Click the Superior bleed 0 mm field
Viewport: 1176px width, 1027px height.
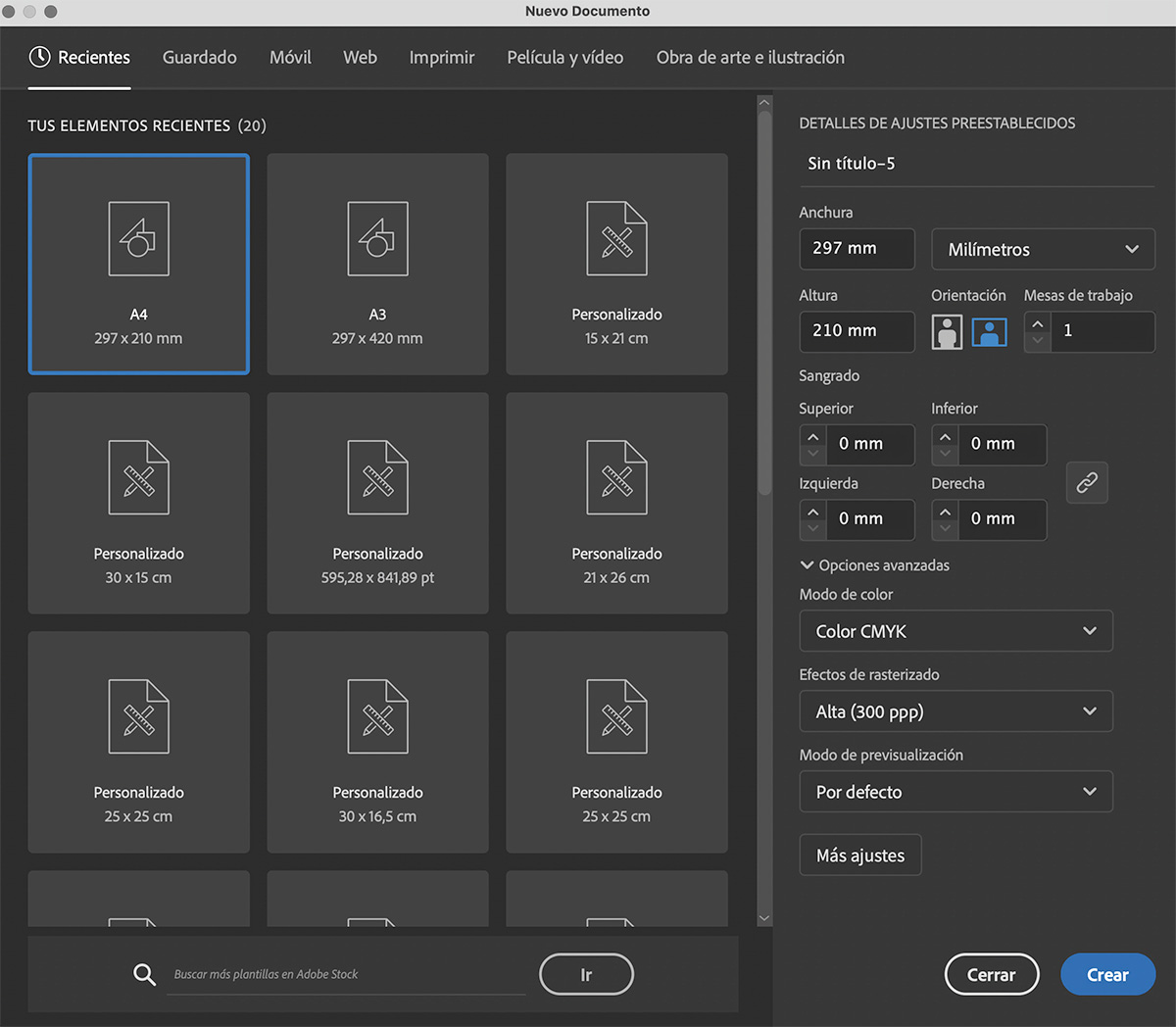869,444
